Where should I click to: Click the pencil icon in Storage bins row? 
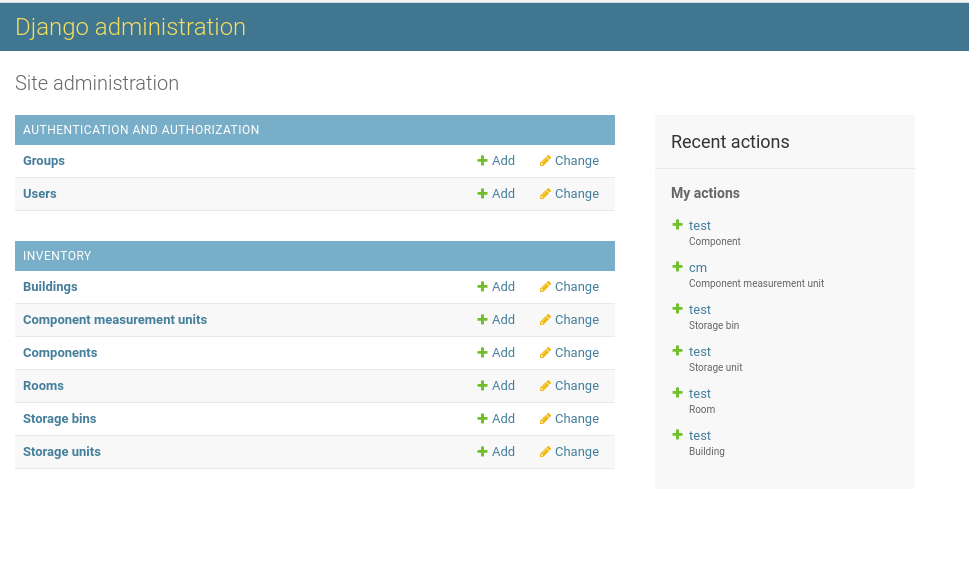[544, 419]
